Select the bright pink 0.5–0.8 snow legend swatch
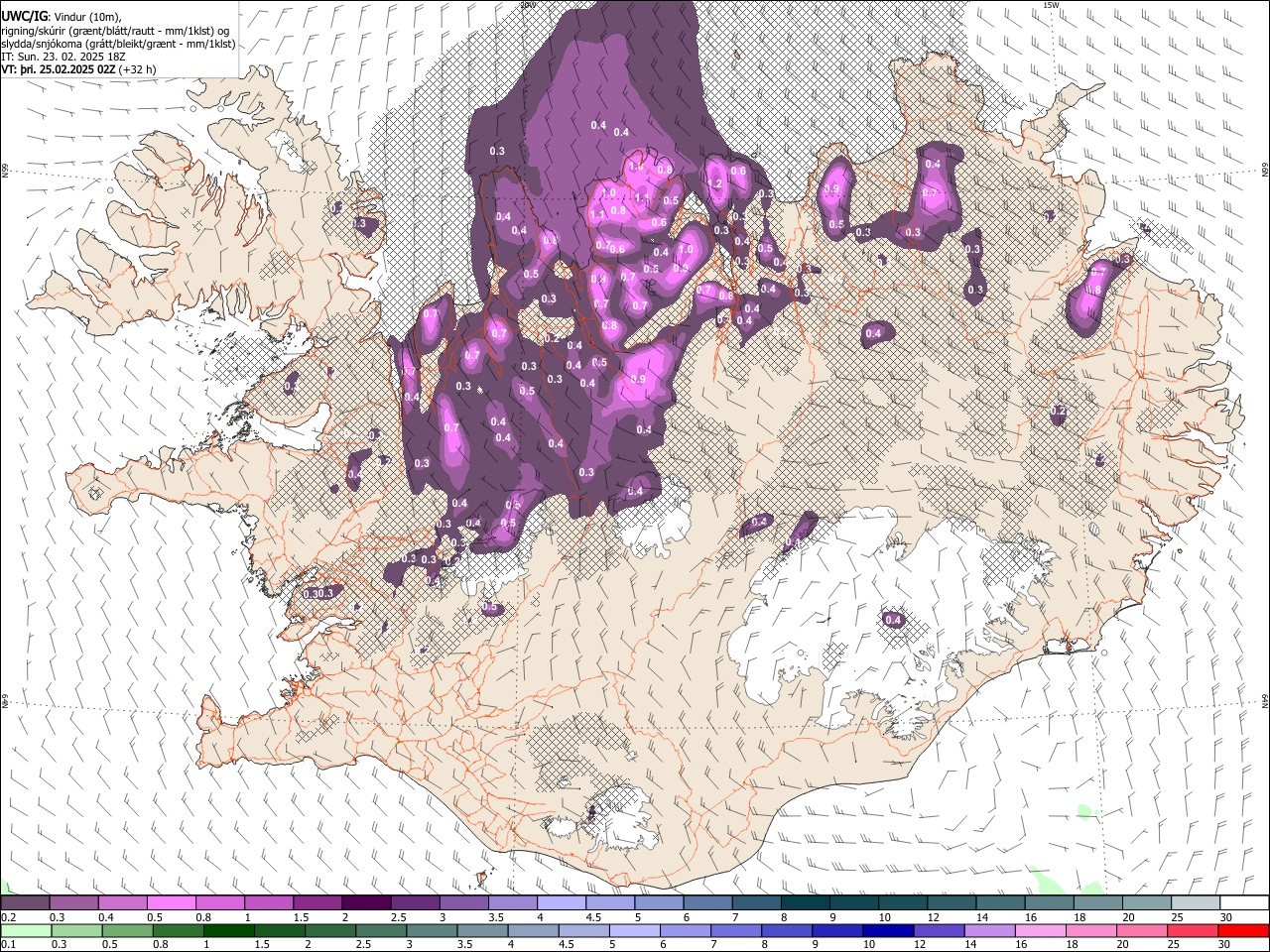 (171, 902)
